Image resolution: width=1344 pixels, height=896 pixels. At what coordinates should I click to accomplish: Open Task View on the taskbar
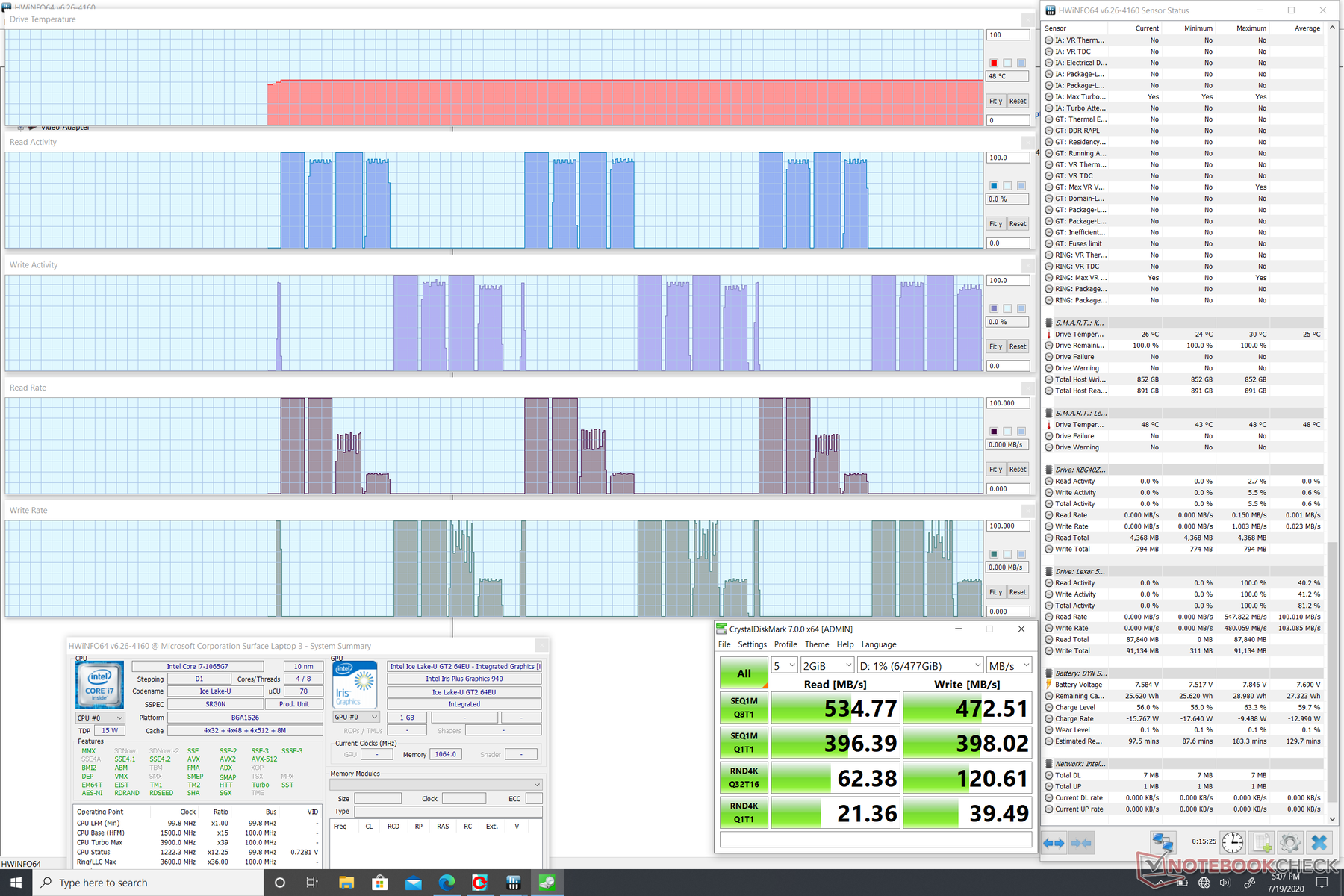click(x=312, y=883)
